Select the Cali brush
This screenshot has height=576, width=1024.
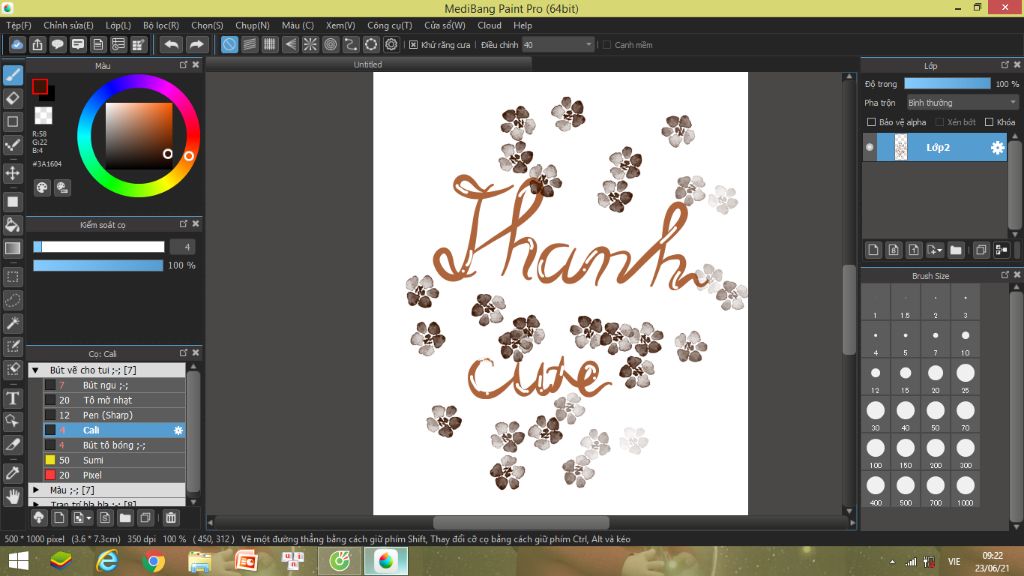point(114,430)
